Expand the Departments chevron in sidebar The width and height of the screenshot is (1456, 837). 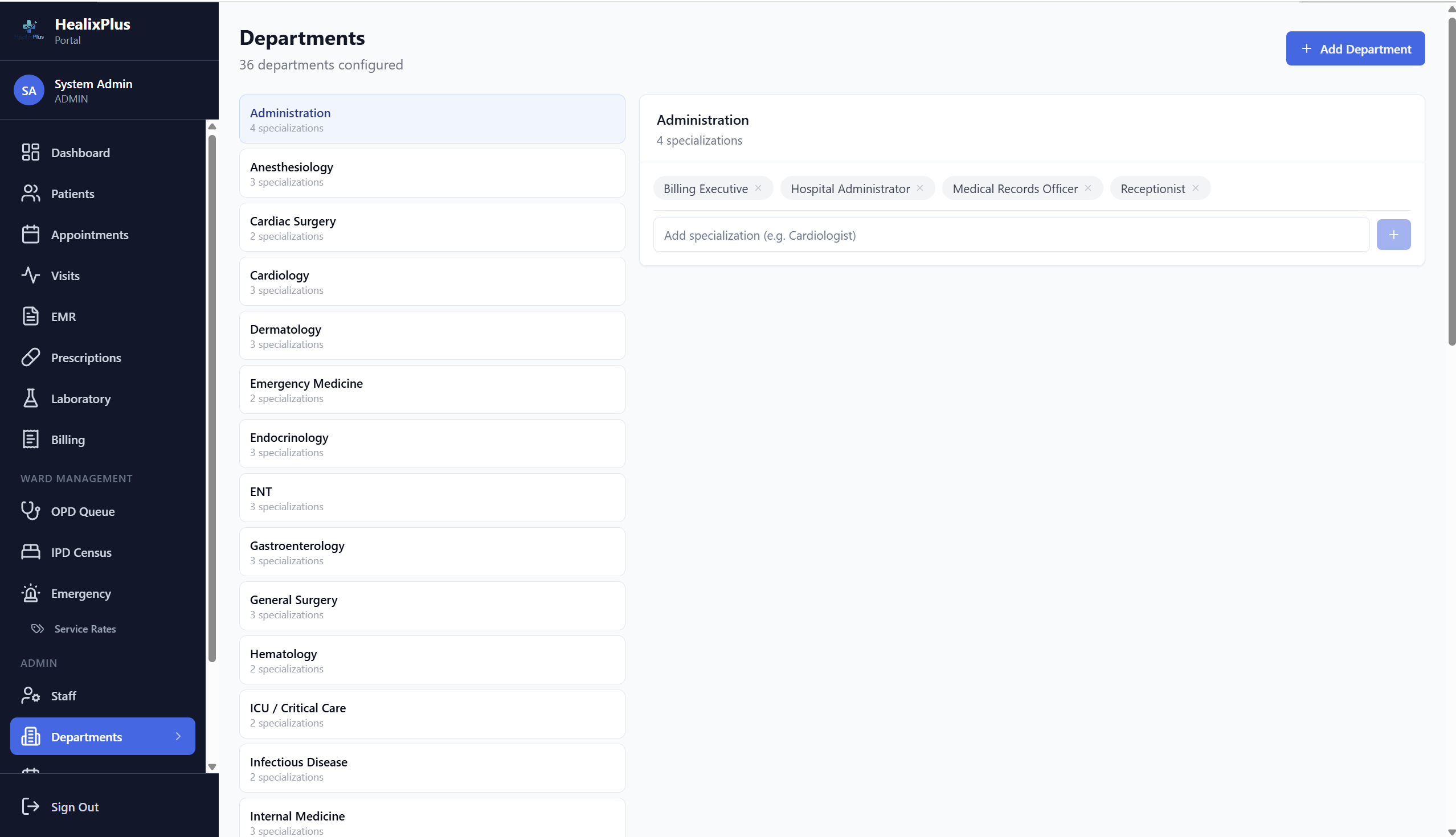(178, 736)
